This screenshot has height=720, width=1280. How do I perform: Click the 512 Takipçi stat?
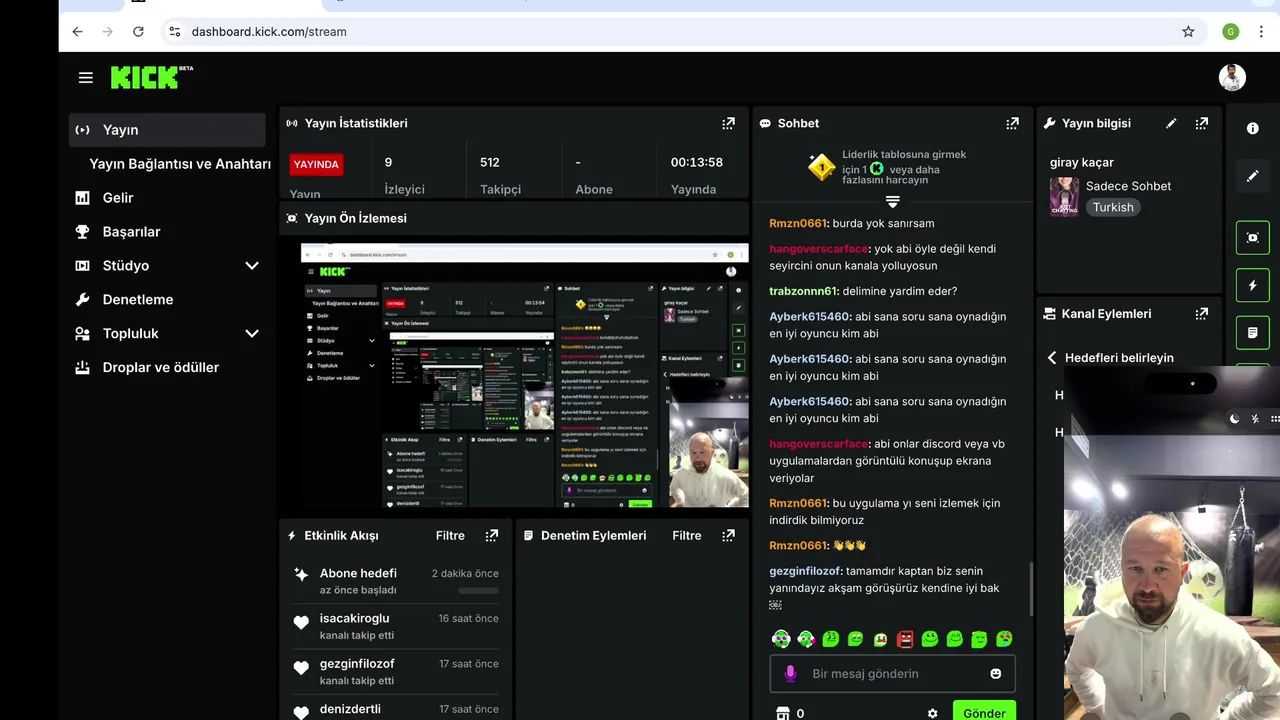[x=500, y=174]
